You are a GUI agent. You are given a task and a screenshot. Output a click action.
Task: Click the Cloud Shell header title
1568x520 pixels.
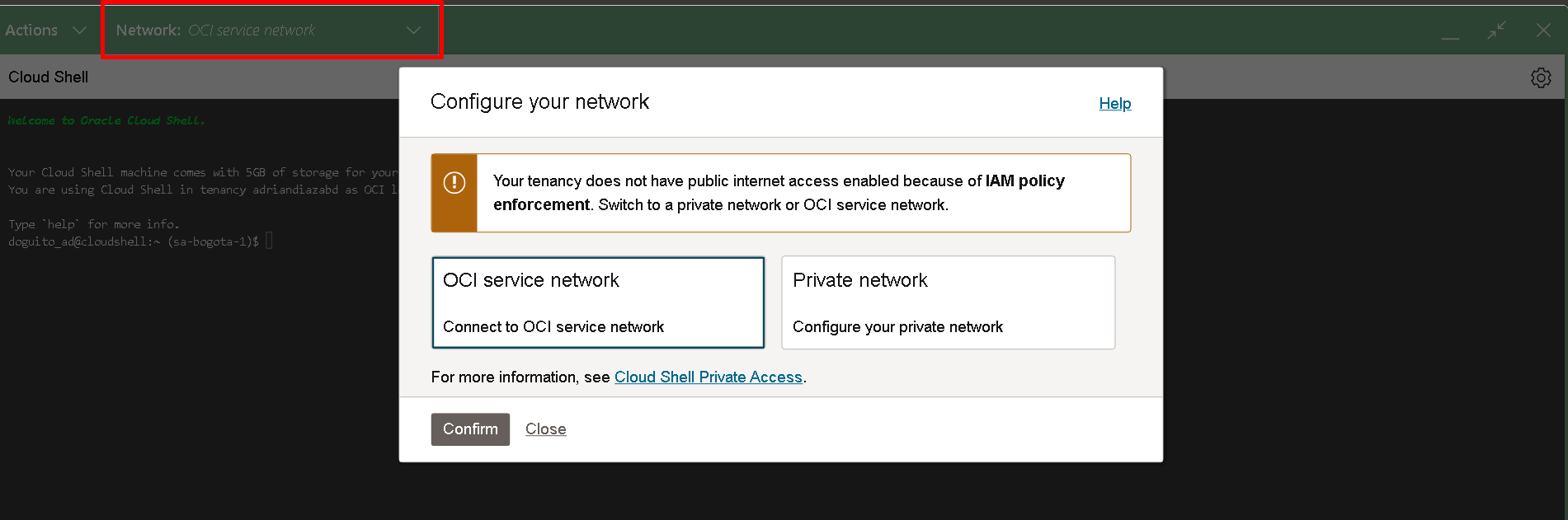(x=48, y=77)
